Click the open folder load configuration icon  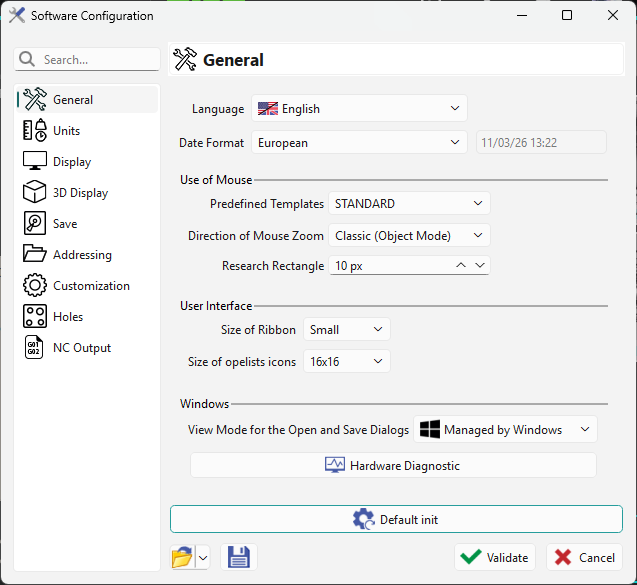182,557
